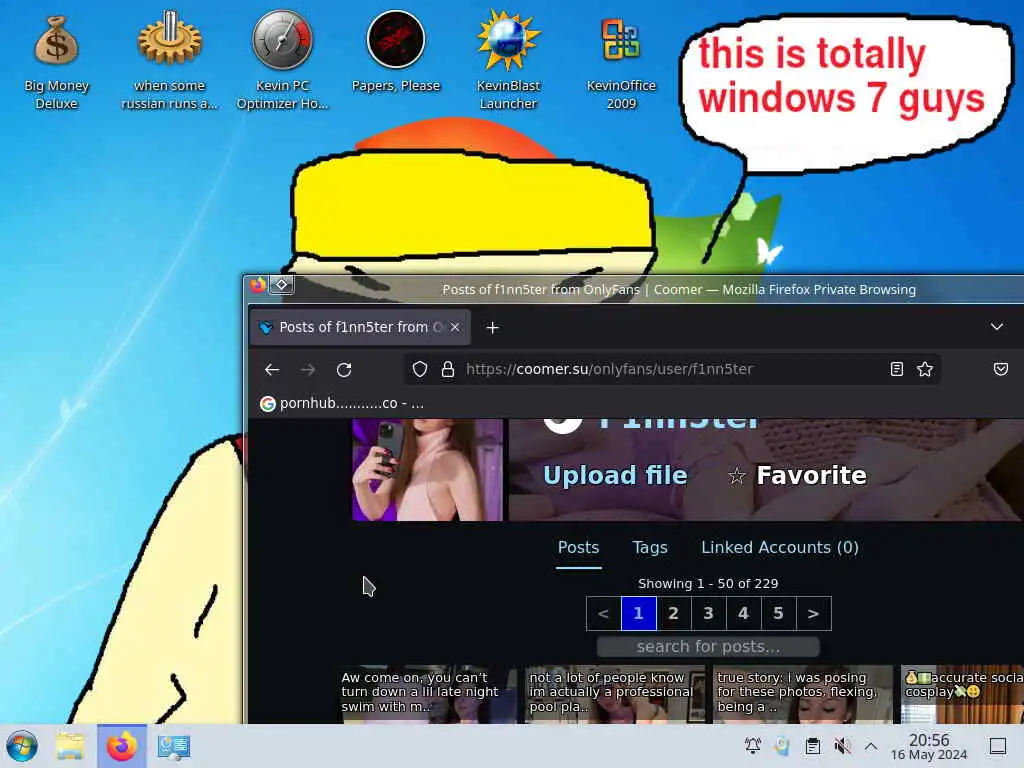This screenshot has height=768, width=1024.
Task: Go to page 4 of posts
Action: [x=743, y=613]
